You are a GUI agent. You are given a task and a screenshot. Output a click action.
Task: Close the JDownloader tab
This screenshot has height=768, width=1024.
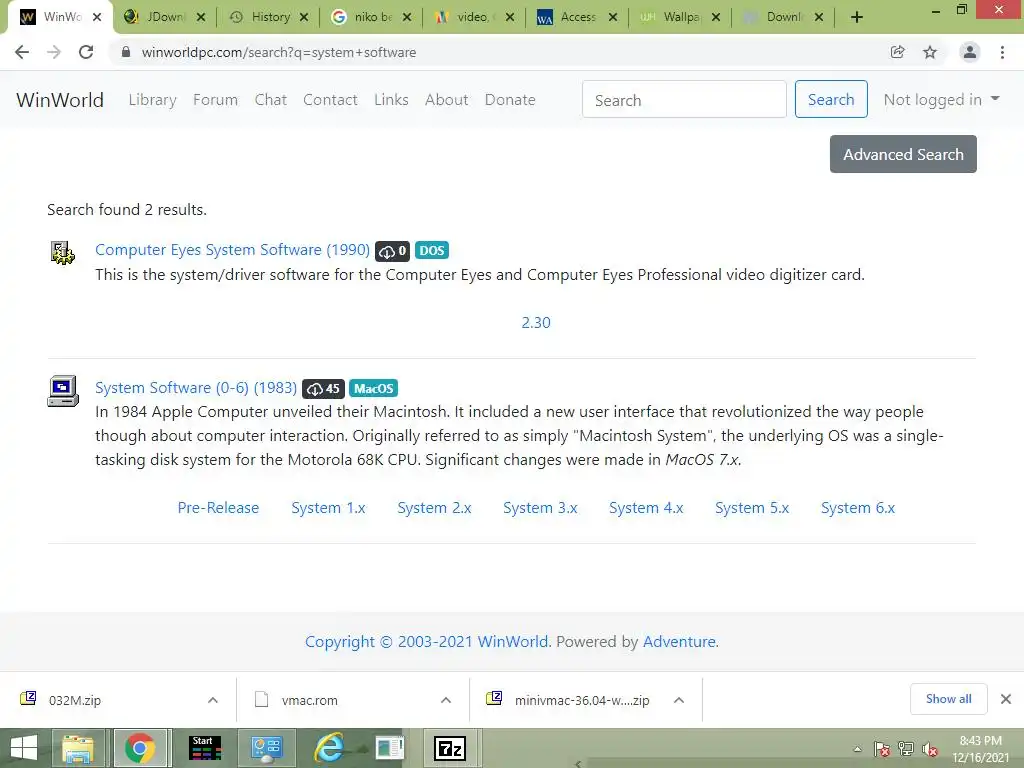[200, 18]
